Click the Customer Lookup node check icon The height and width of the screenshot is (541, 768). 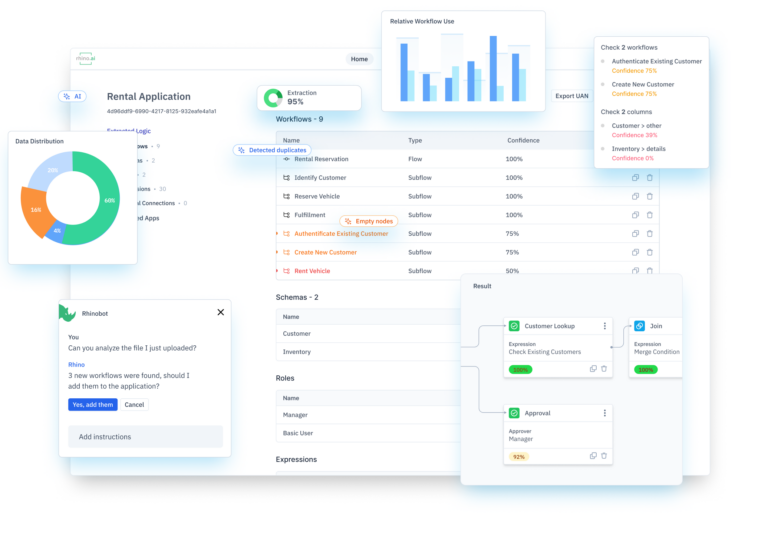[514, 326]
